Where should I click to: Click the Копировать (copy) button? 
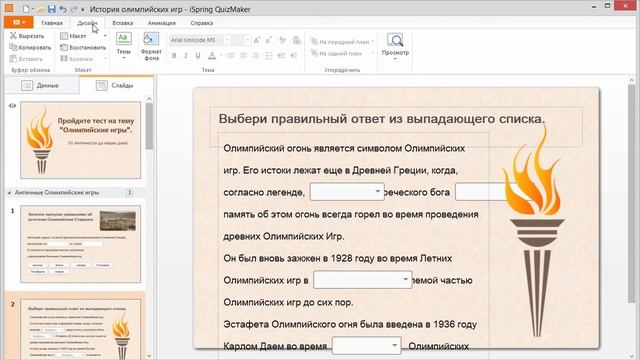30,47
